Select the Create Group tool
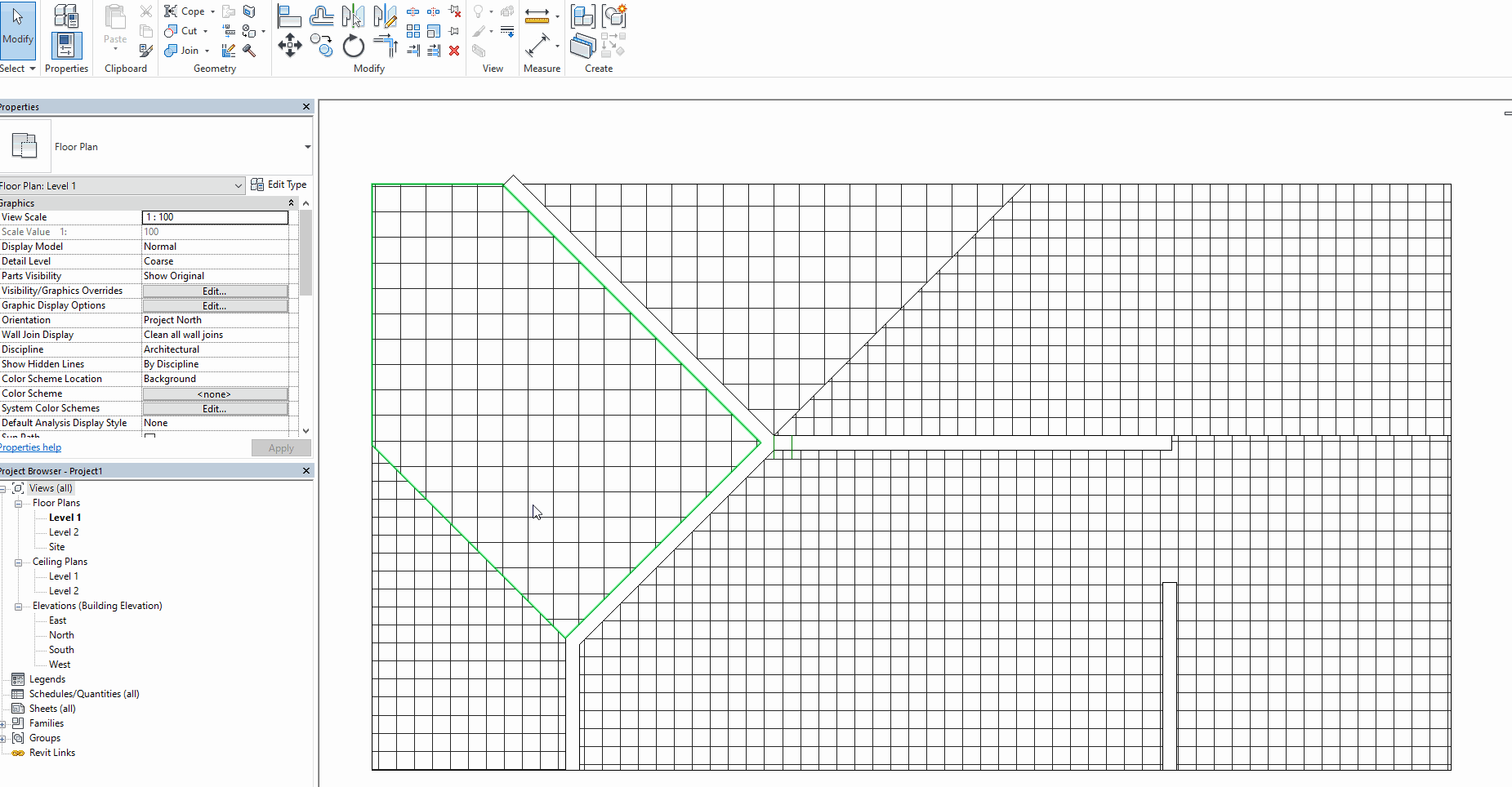Viewport: 1512px width, 787px height. 582,16
